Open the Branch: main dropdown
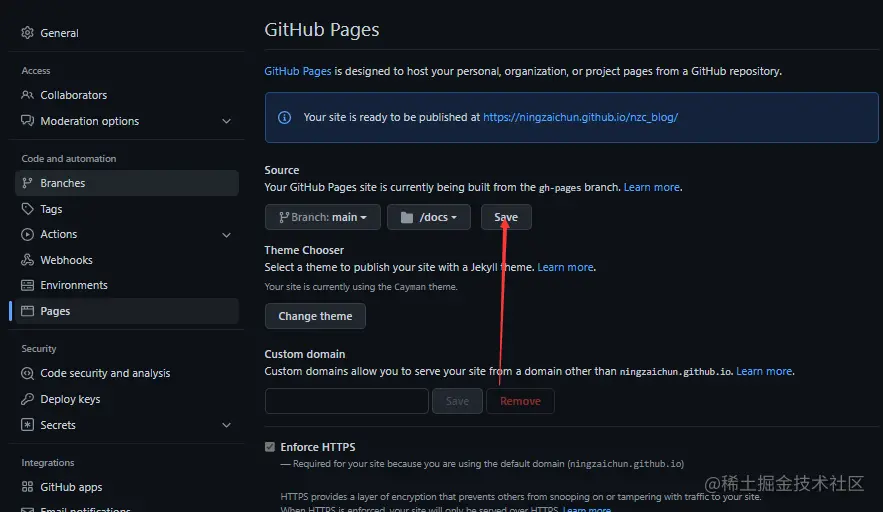 point(323,217)
